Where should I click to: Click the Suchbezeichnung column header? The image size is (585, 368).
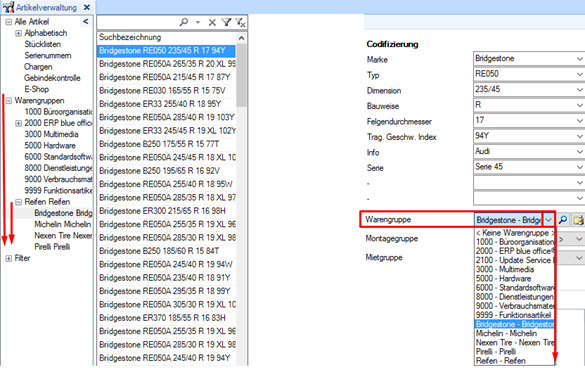coord(166,37)
